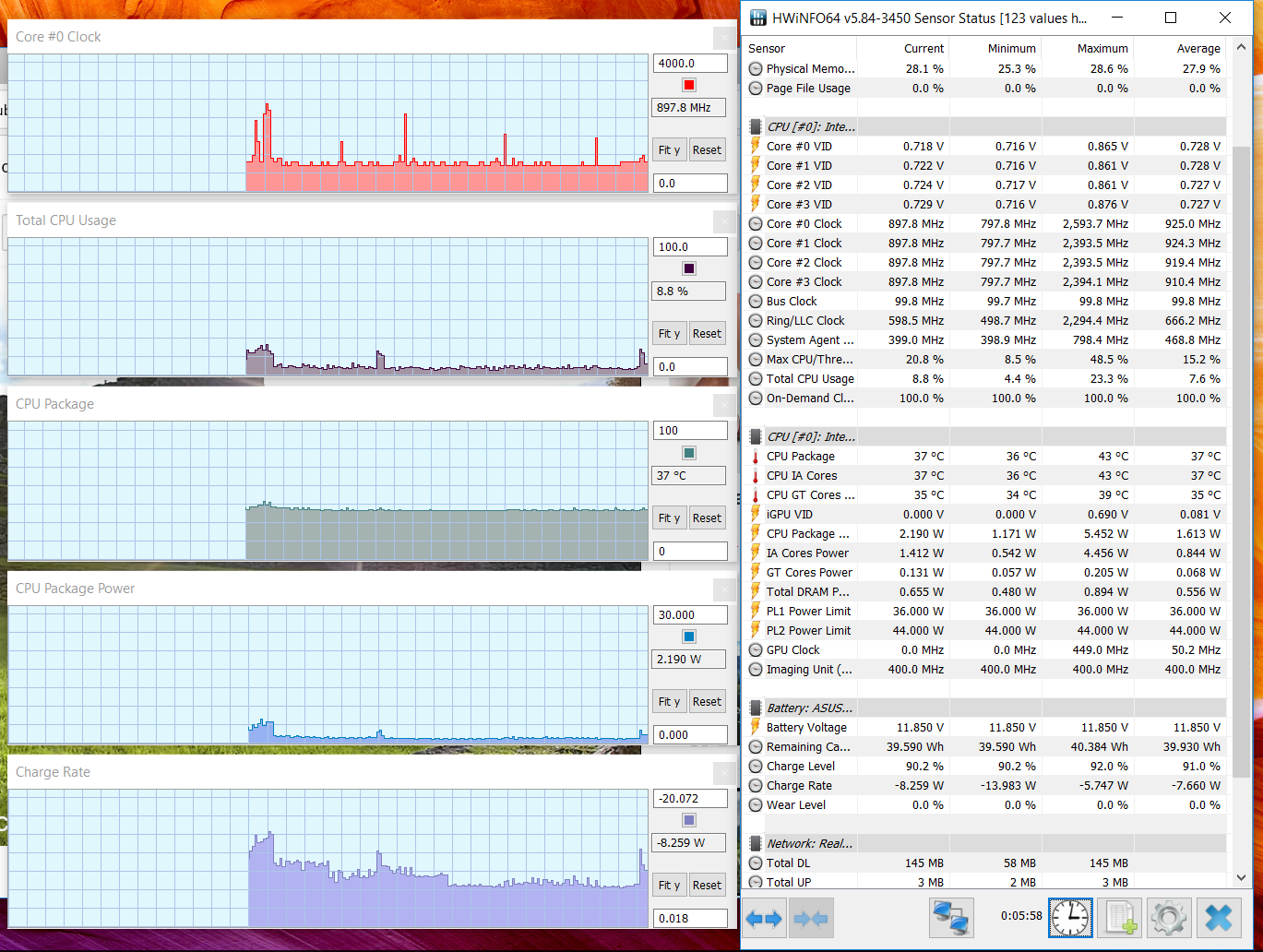Click the Current column header
The width and height of the screenshot is (1263, 952).
coord(902,48)
